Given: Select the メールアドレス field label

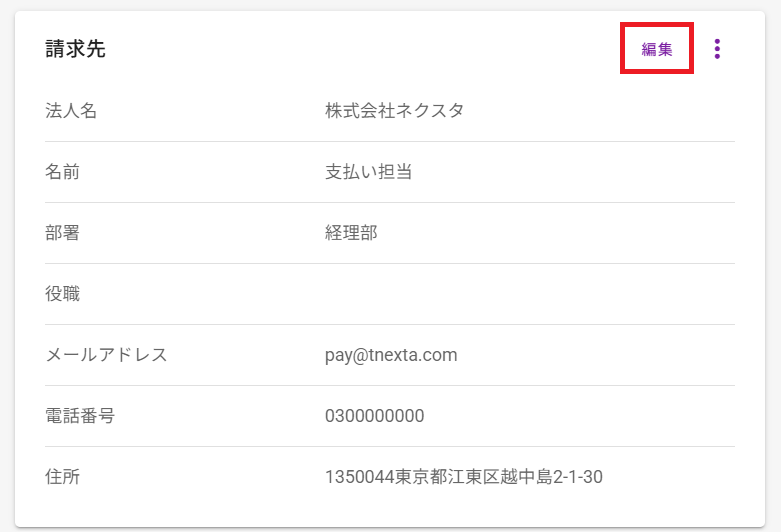Looking at the screenshot, I should pyautogui.click(x=106, y=355).
